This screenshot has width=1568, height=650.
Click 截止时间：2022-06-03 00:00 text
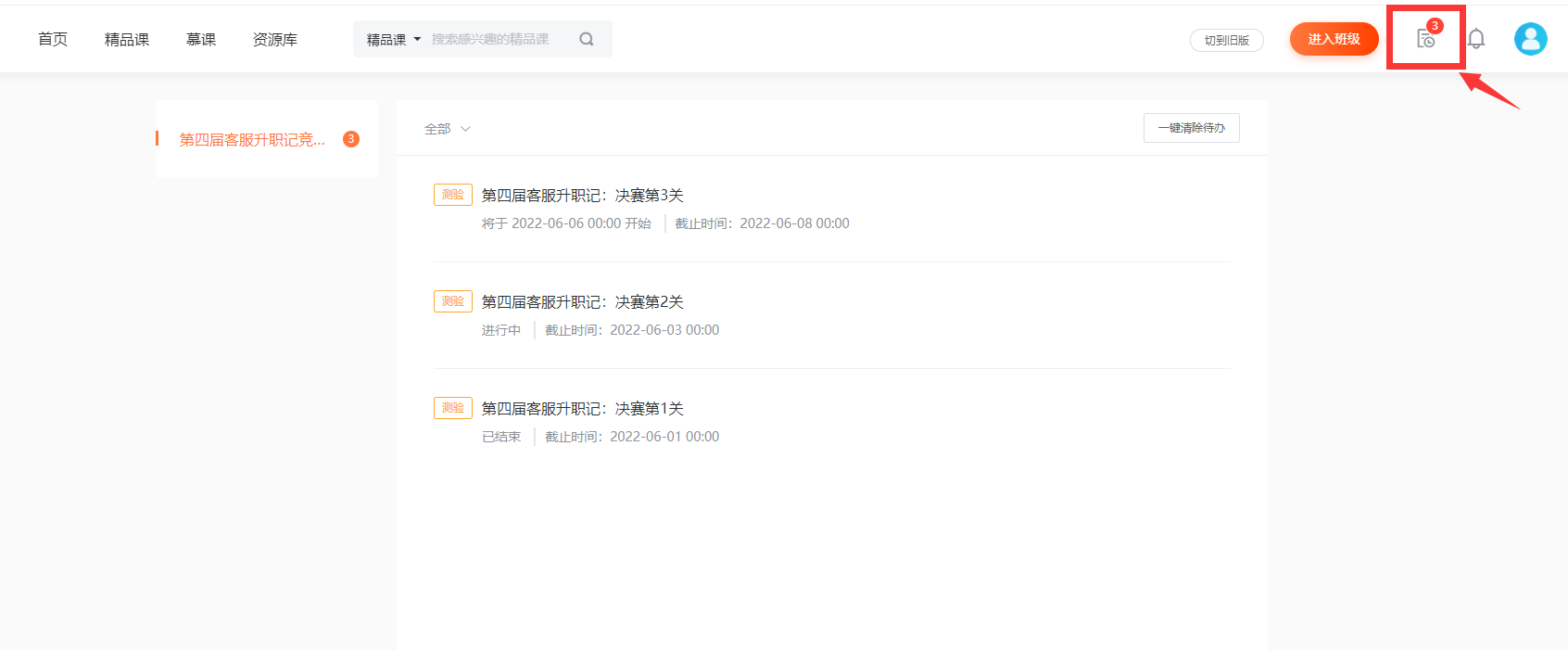tap(632, 330)
